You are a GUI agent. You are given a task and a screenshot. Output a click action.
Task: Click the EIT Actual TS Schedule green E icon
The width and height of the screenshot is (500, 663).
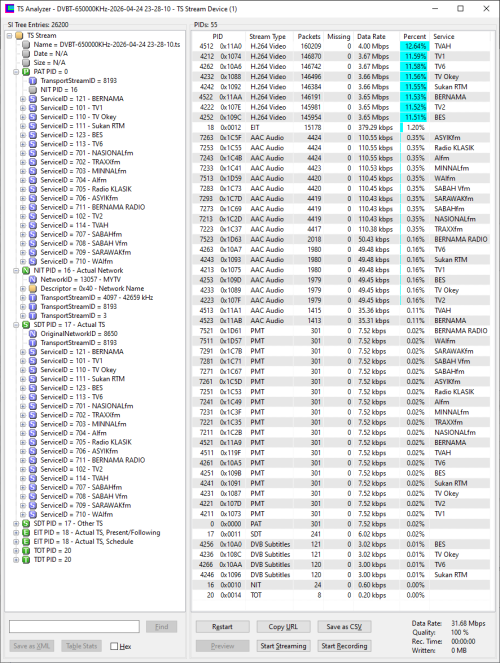pyautogui.click(x=26, y=541)
